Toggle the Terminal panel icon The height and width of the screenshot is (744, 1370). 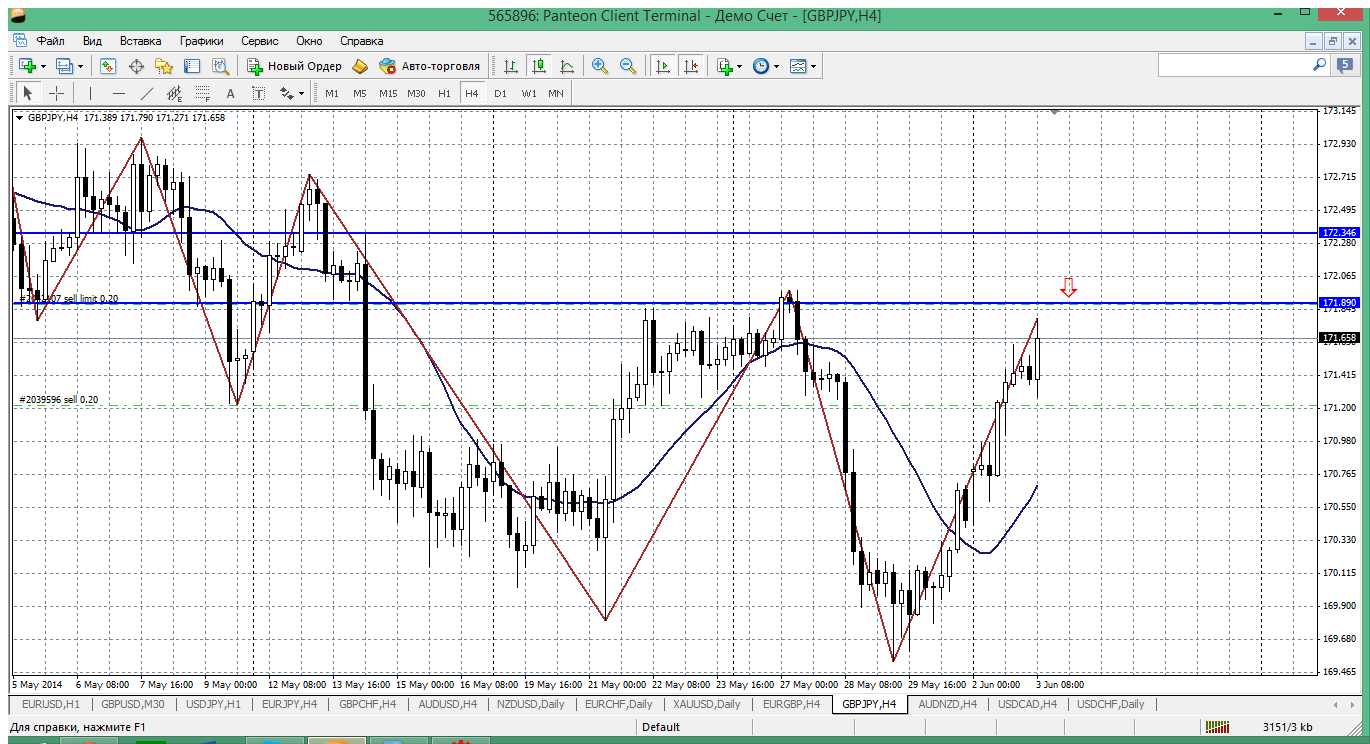tap(192, 66)
